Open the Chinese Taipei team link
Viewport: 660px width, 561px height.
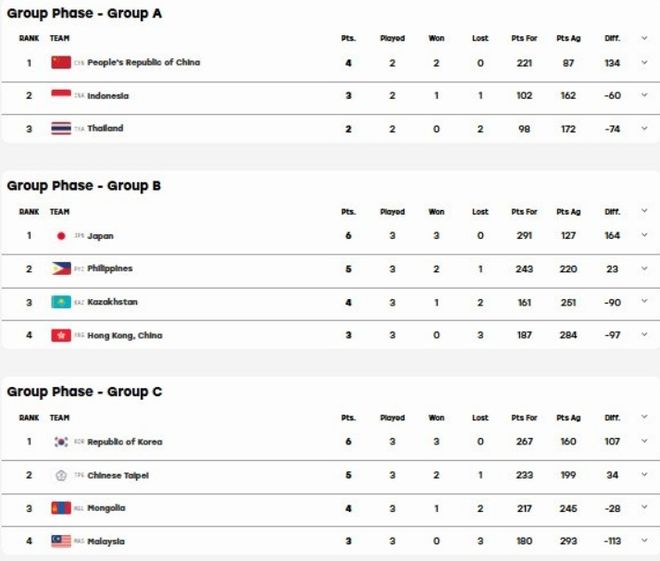click(118, 476)
